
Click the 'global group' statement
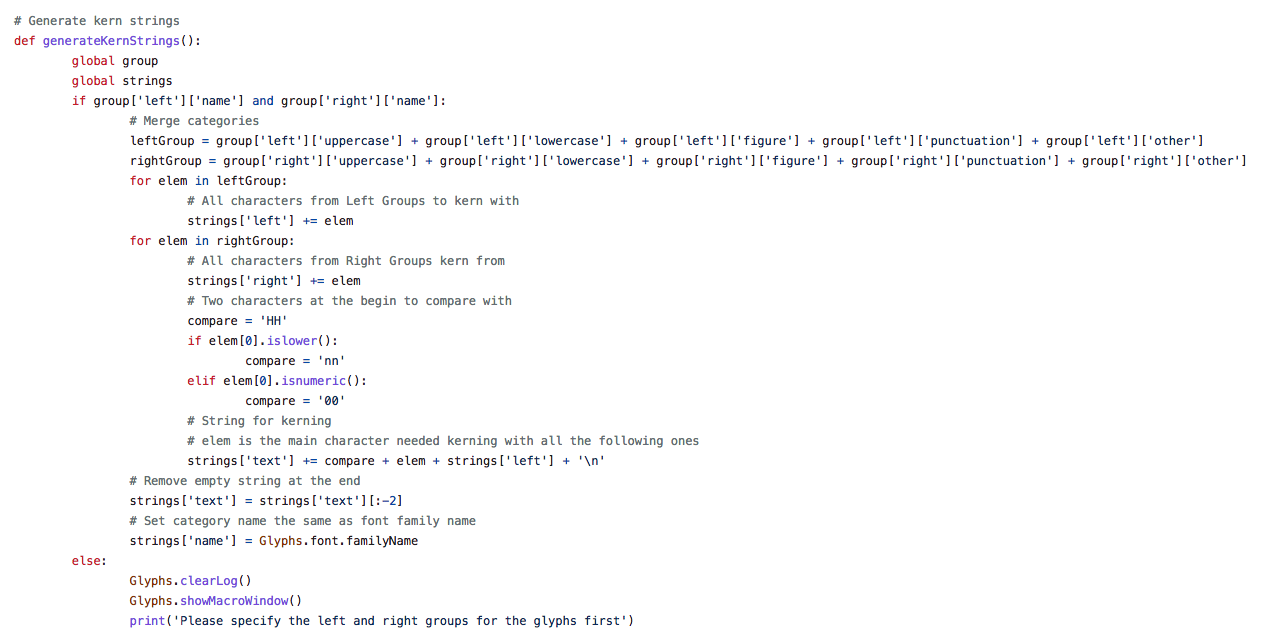coord(115,61)
